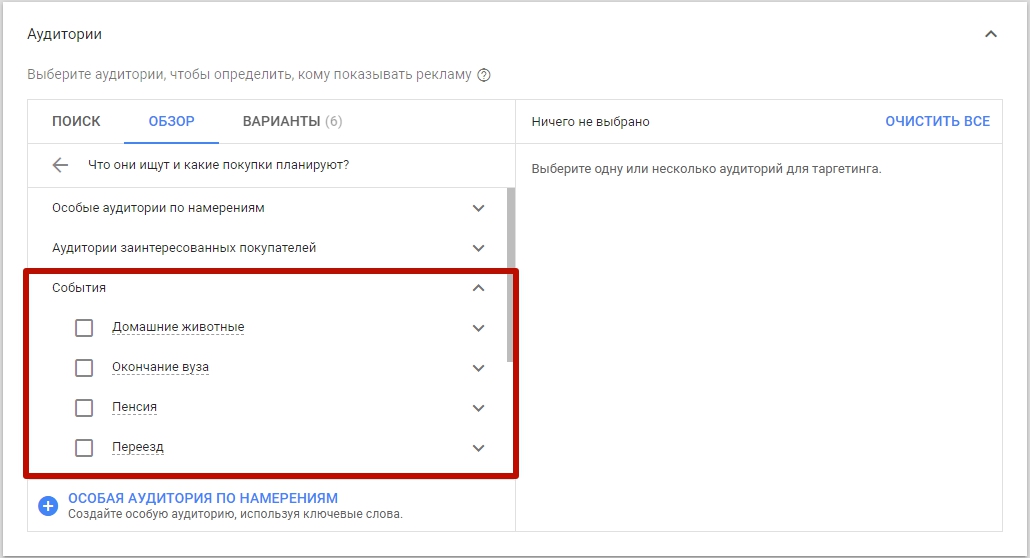The image size is (1030, 558).
Task: Check the Домашние животные checkbox
Action: (x=84, y=328)
